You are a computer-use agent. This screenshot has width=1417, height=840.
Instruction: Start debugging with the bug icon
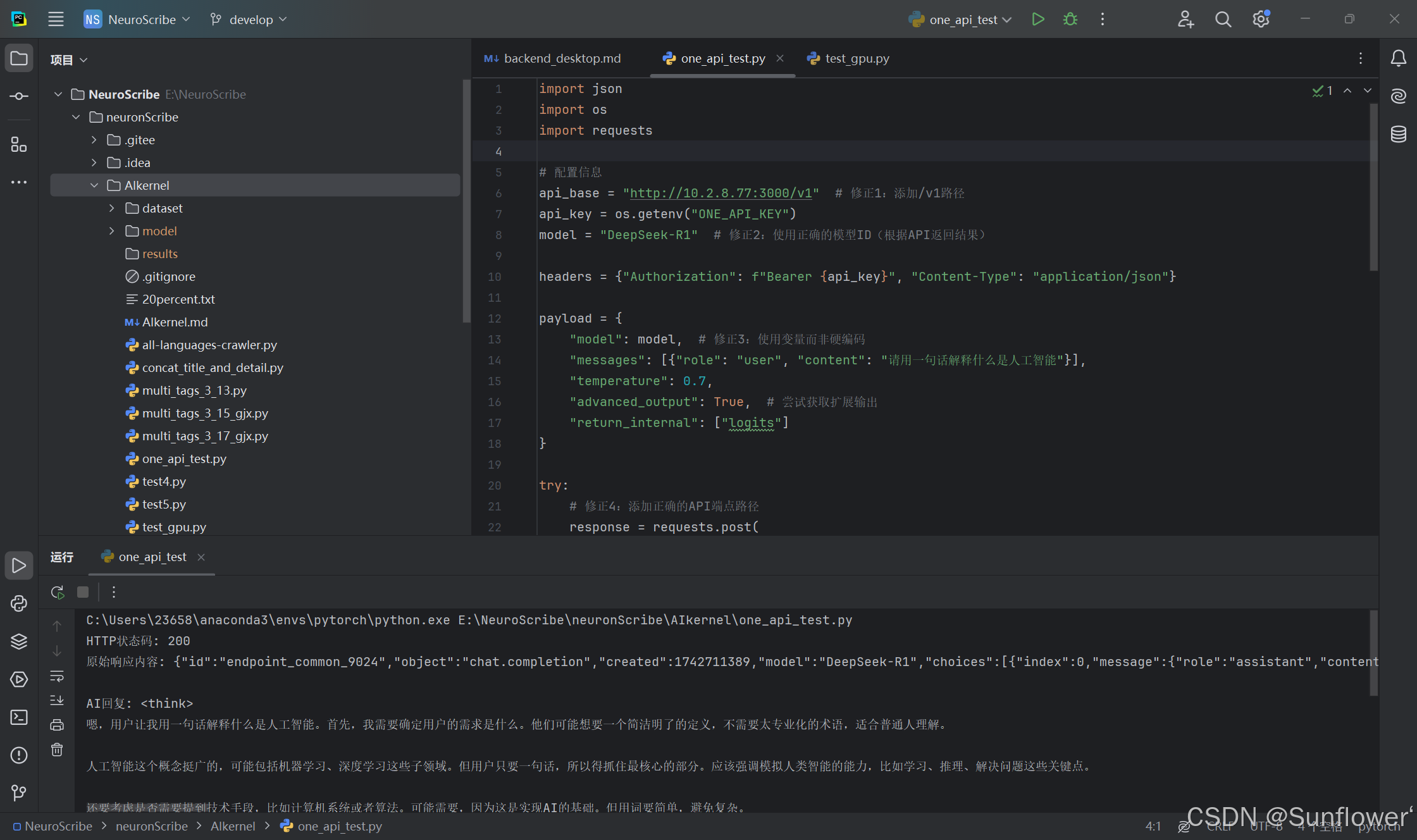coord(1070,20)
